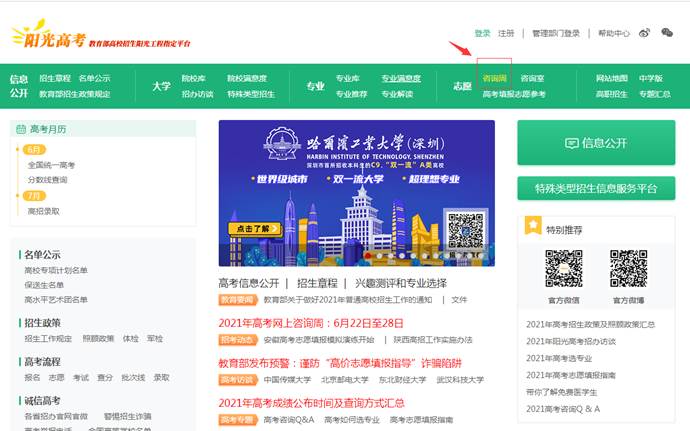
Task: Click the 高考月历 calendar icon
Action: [21, 129]
